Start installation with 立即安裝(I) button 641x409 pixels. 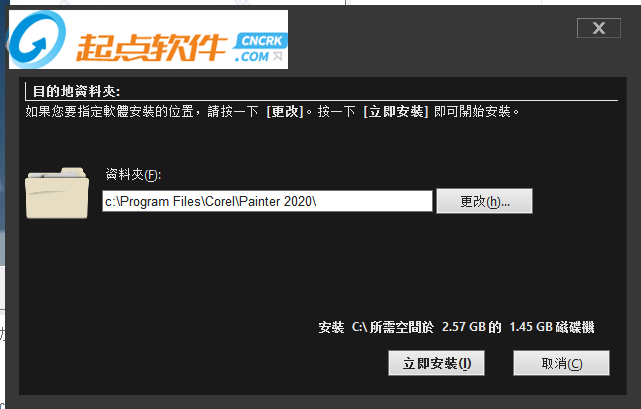(x=437, y=363)
